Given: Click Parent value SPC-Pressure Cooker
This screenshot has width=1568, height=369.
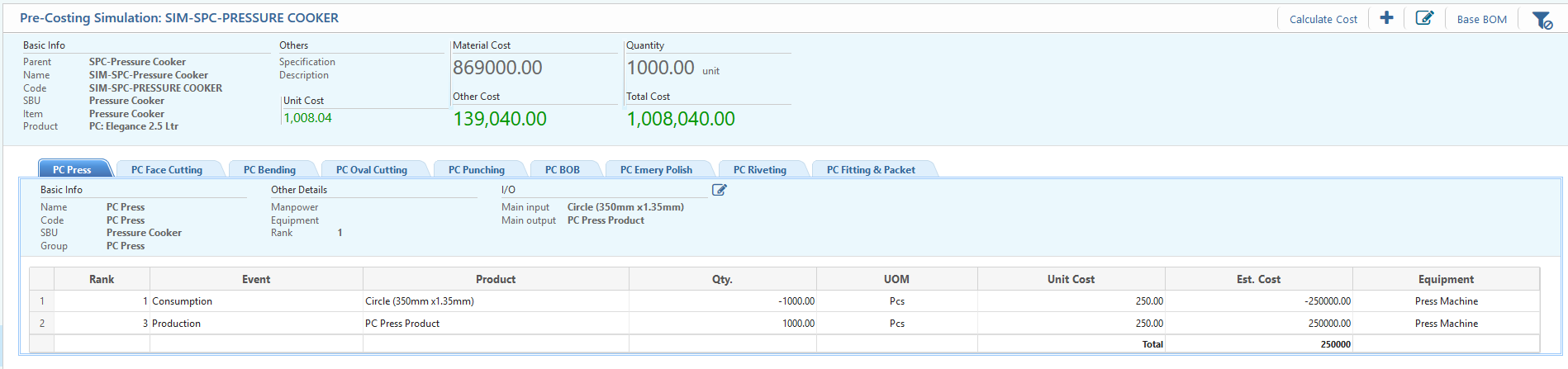Looking at the screenshot, I should (137, 62).
